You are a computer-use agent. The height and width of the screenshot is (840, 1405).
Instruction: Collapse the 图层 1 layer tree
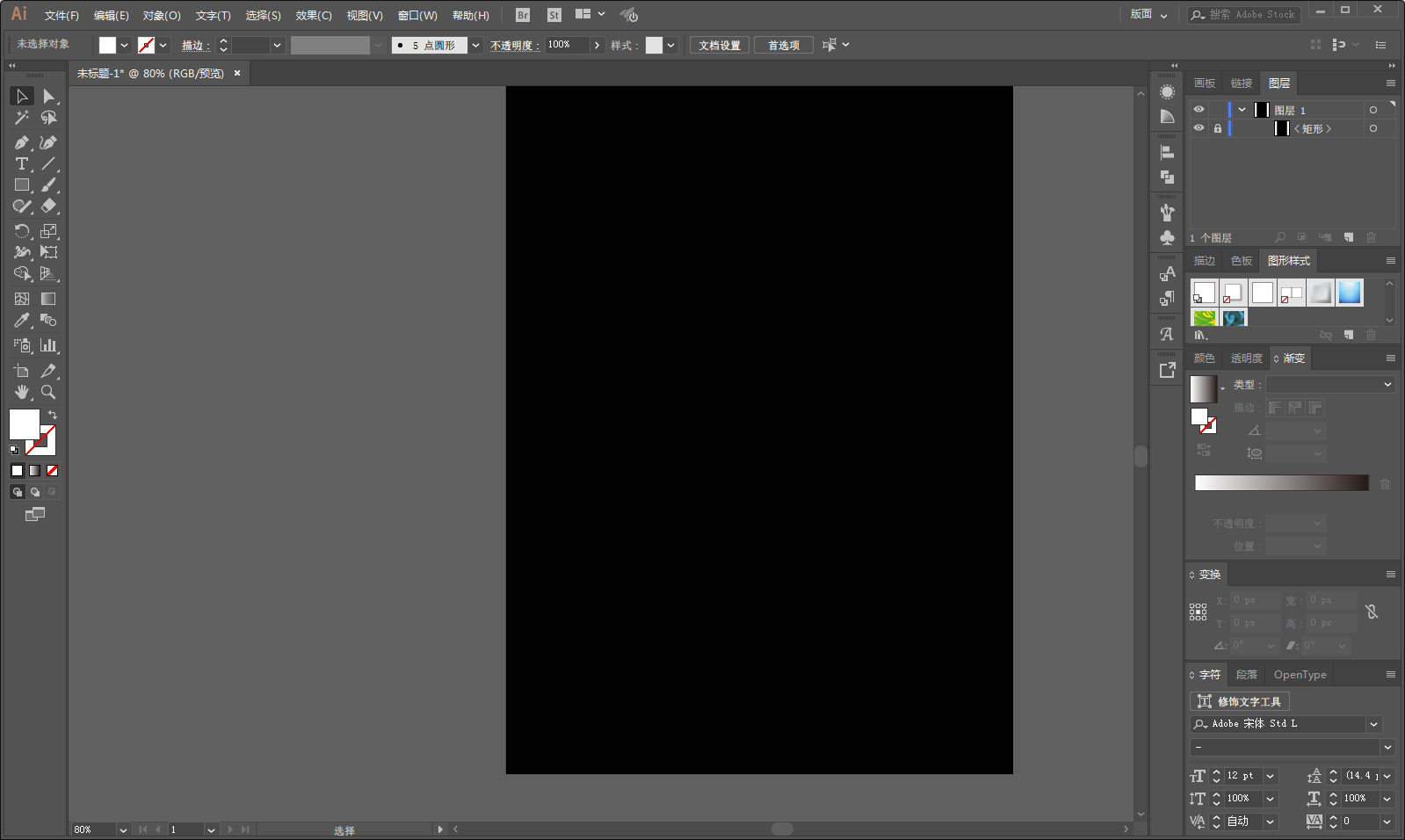[x=1242, y=110]
